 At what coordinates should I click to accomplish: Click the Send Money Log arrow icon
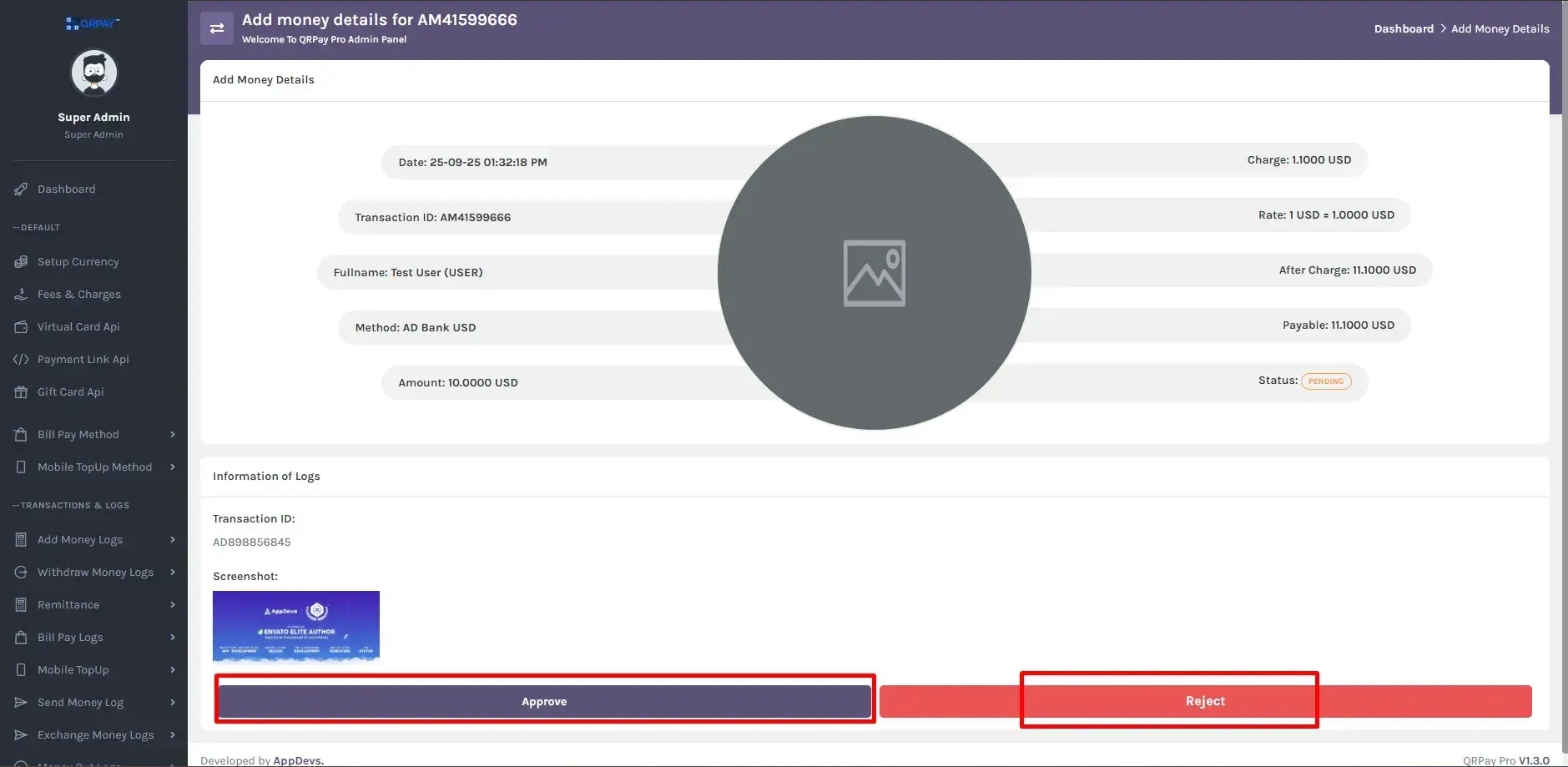coord(21,703)
